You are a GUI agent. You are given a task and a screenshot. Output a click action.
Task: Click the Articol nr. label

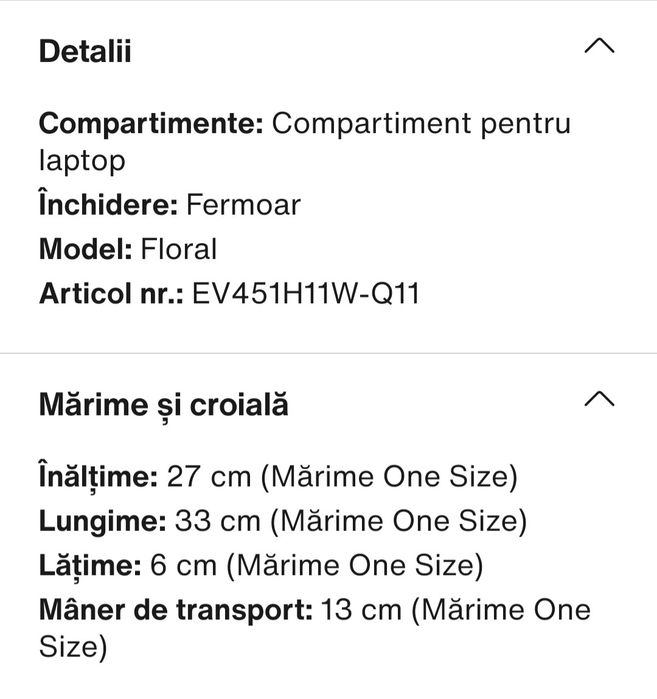110,293
